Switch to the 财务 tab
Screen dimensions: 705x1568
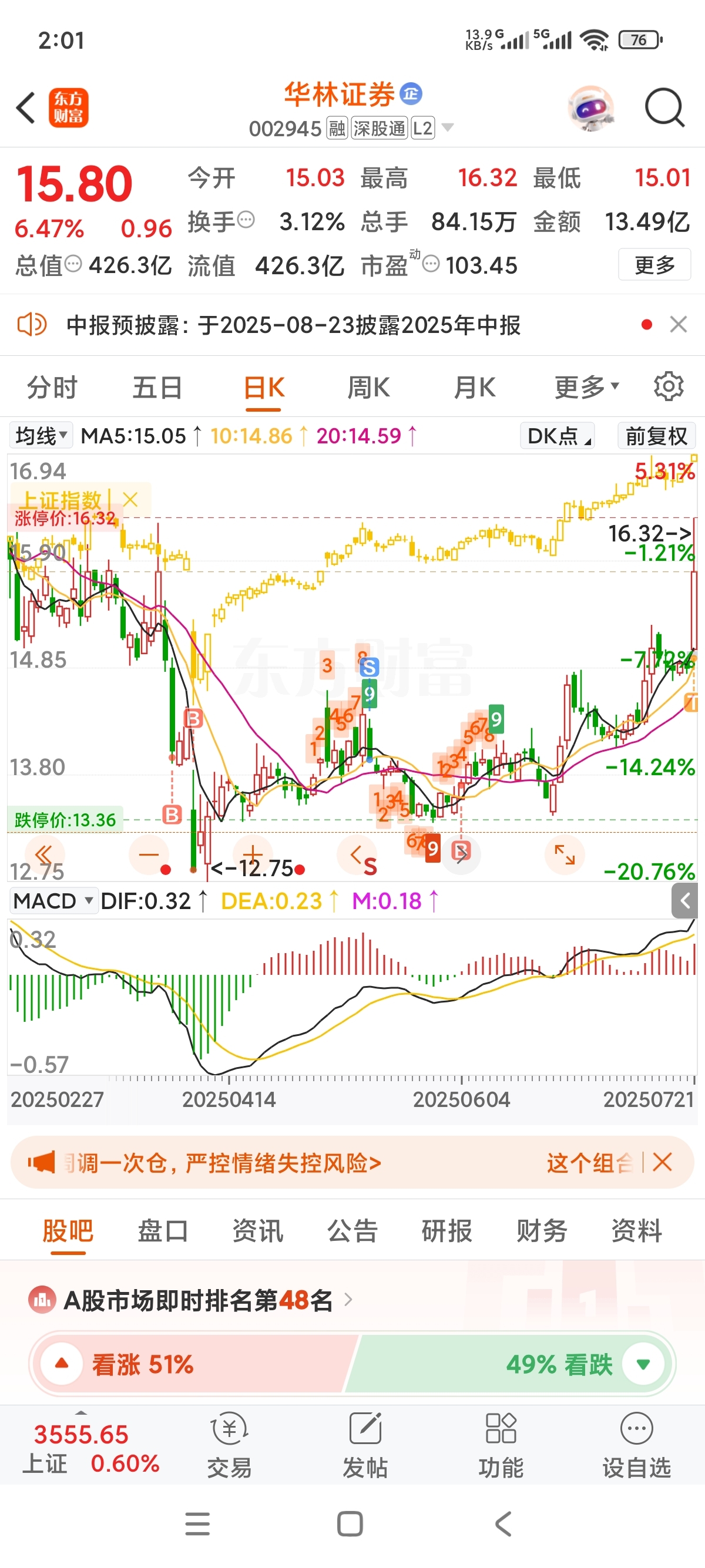542,1231
